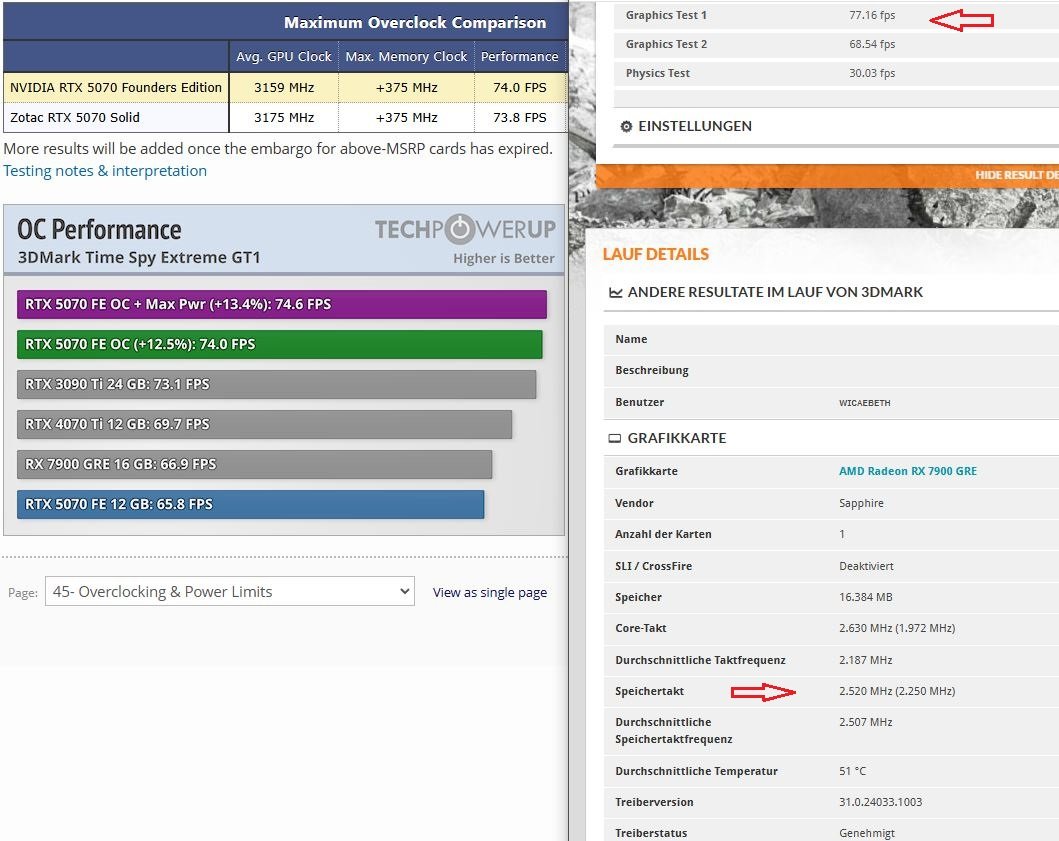The image size is (1059, 841).
Task: Click the purple RTX 5070 FE OC + Max Pwr bar
Action: (282, 304)
